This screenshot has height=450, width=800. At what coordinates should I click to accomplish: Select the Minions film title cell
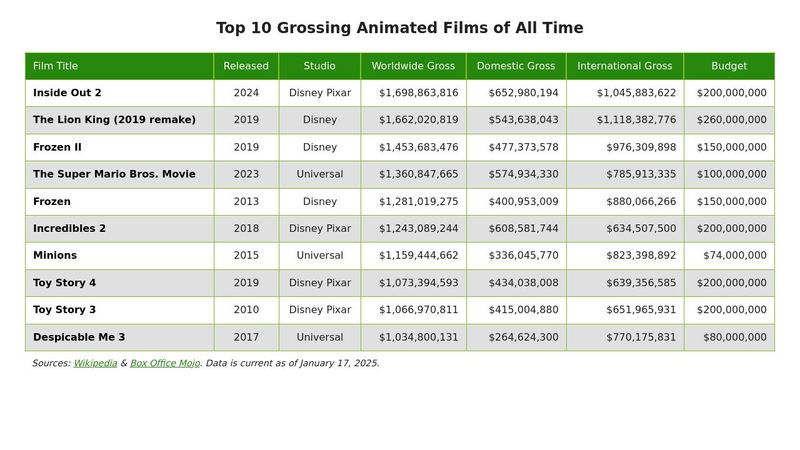55,255
